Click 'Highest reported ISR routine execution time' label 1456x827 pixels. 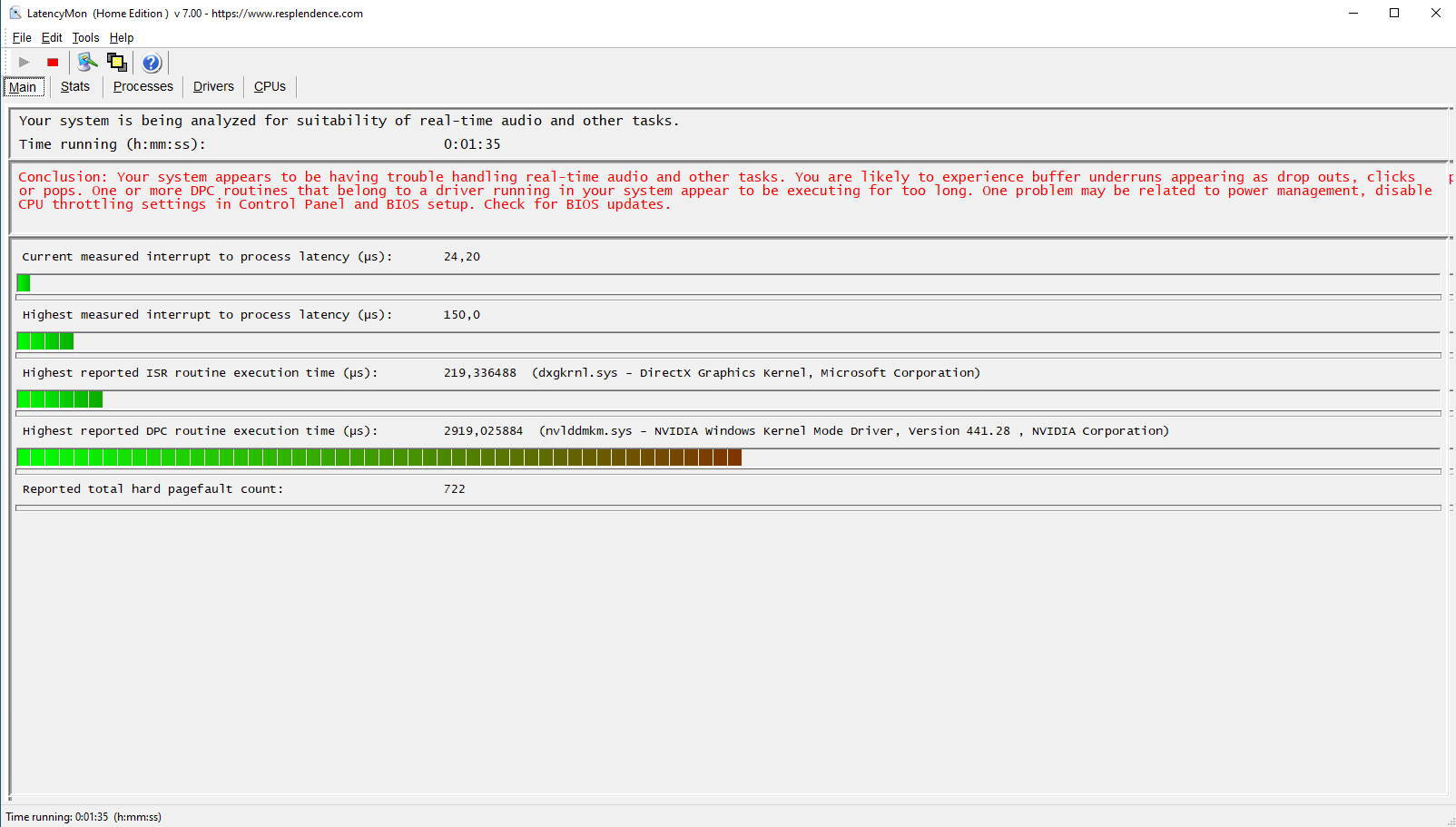coord(200,373)
